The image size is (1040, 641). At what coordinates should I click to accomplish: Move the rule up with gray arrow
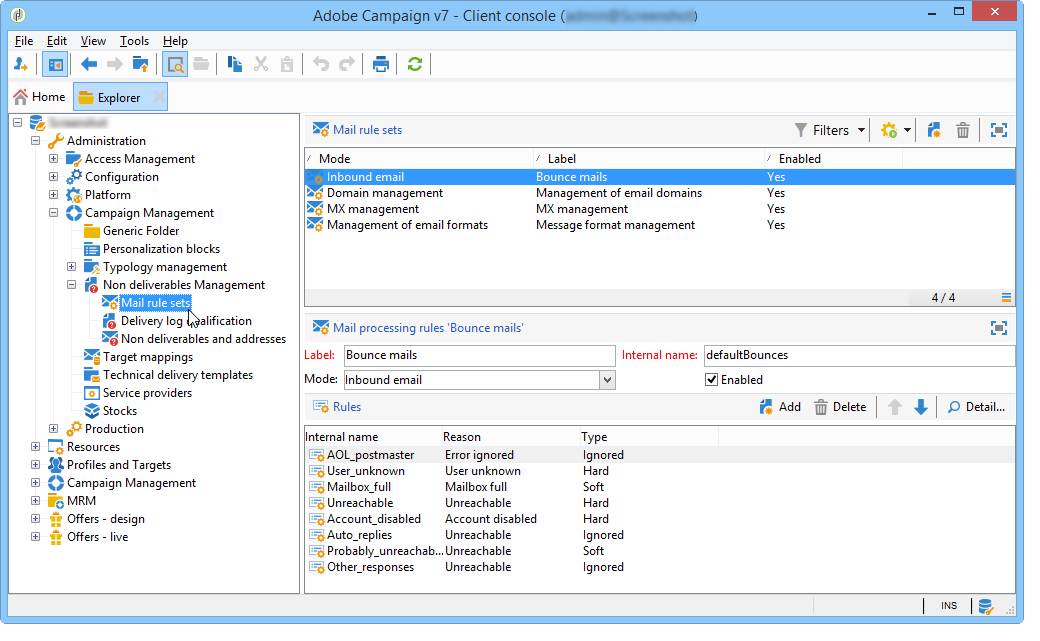895,407
